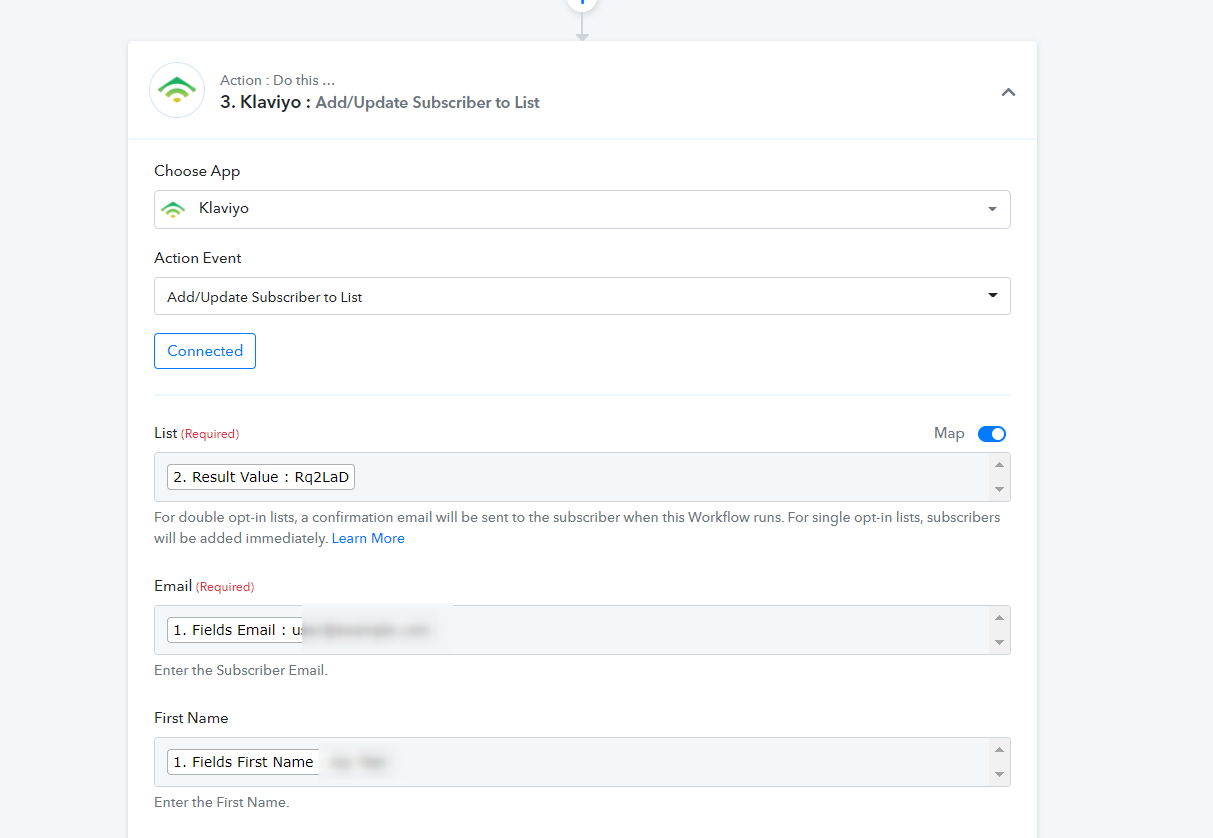Click the List mapped value field
Image resolution: width=1213 pixels, height=838 pixels.
coord(582,477)
